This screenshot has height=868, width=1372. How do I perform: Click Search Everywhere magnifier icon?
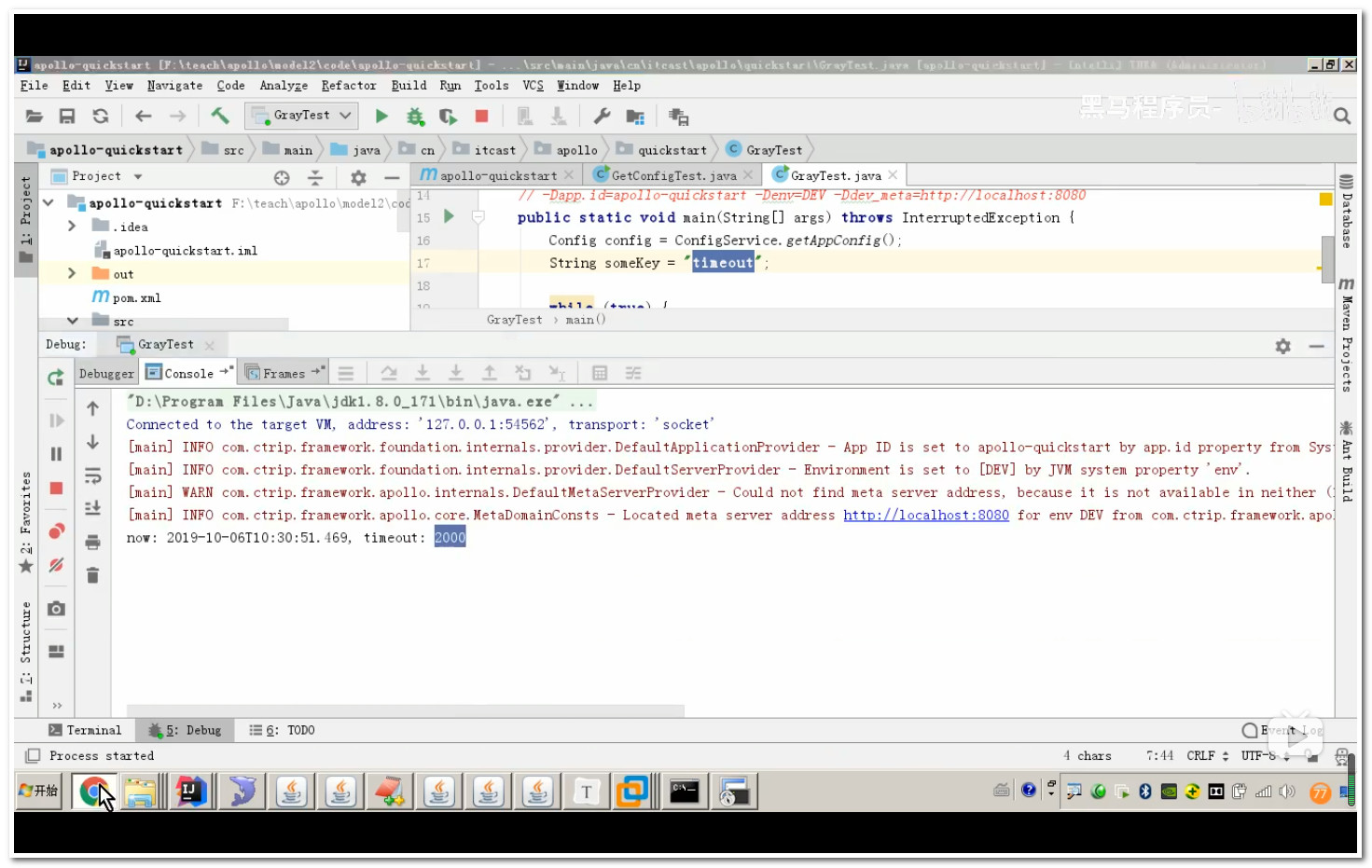[1342, 116]
